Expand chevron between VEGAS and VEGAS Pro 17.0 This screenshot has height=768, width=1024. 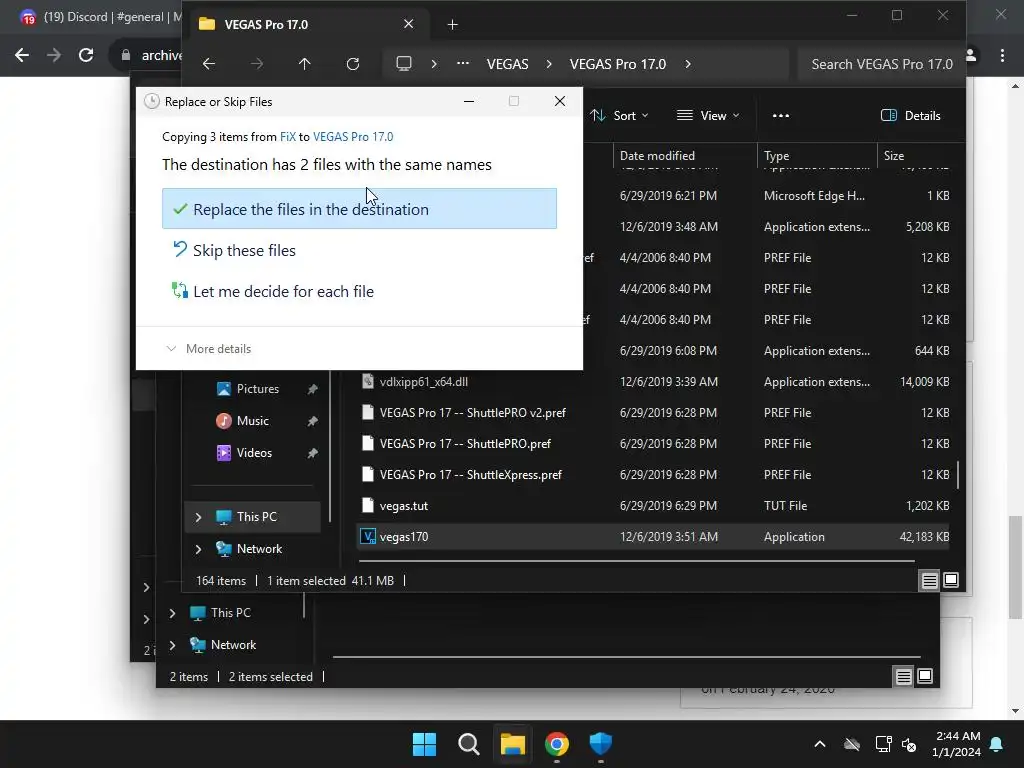[x=549, y=64]
